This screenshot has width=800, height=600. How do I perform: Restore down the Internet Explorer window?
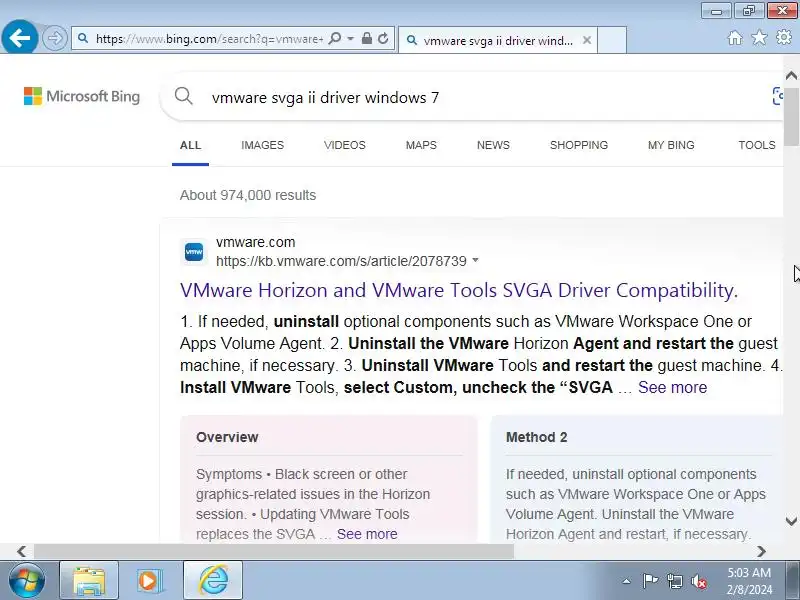[x=748, y=10]
